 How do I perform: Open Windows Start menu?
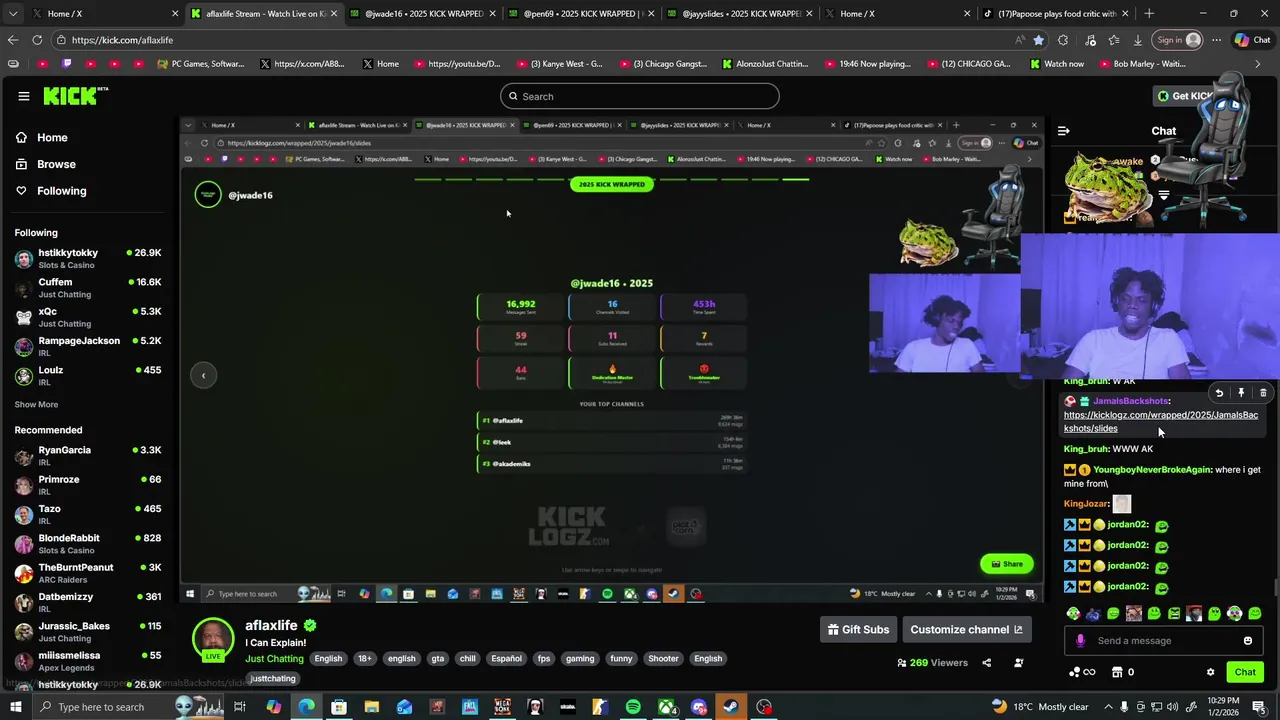point(17,707)
